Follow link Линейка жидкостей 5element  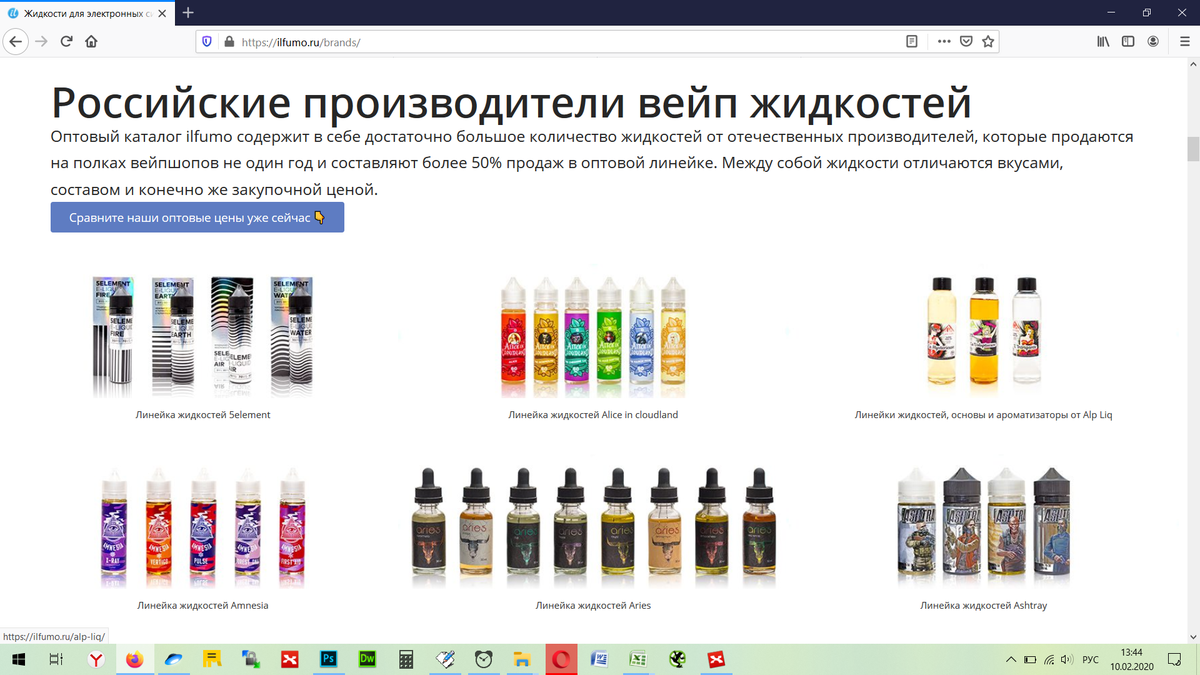[203, 414]
